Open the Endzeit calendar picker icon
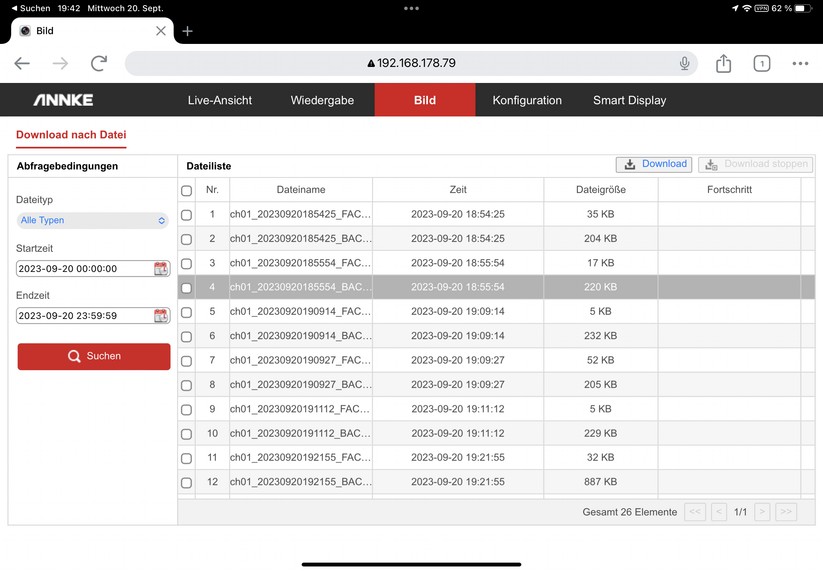823x571 pixels. pos(161,316)
